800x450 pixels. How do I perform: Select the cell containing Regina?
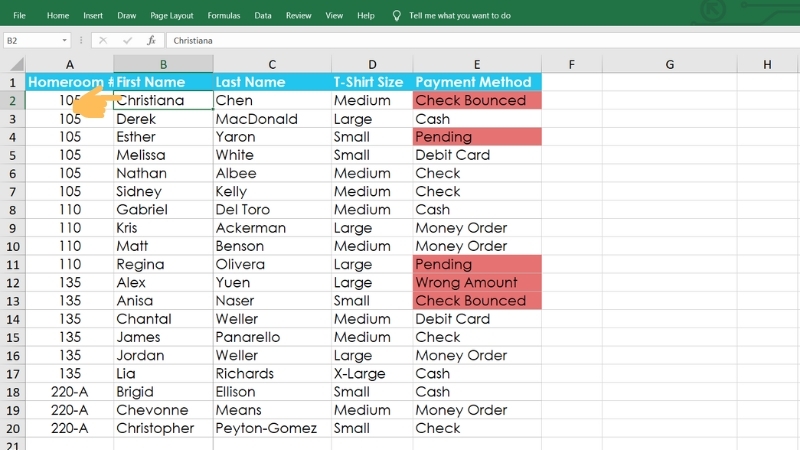pyautogui.click(x=163, y=264)
